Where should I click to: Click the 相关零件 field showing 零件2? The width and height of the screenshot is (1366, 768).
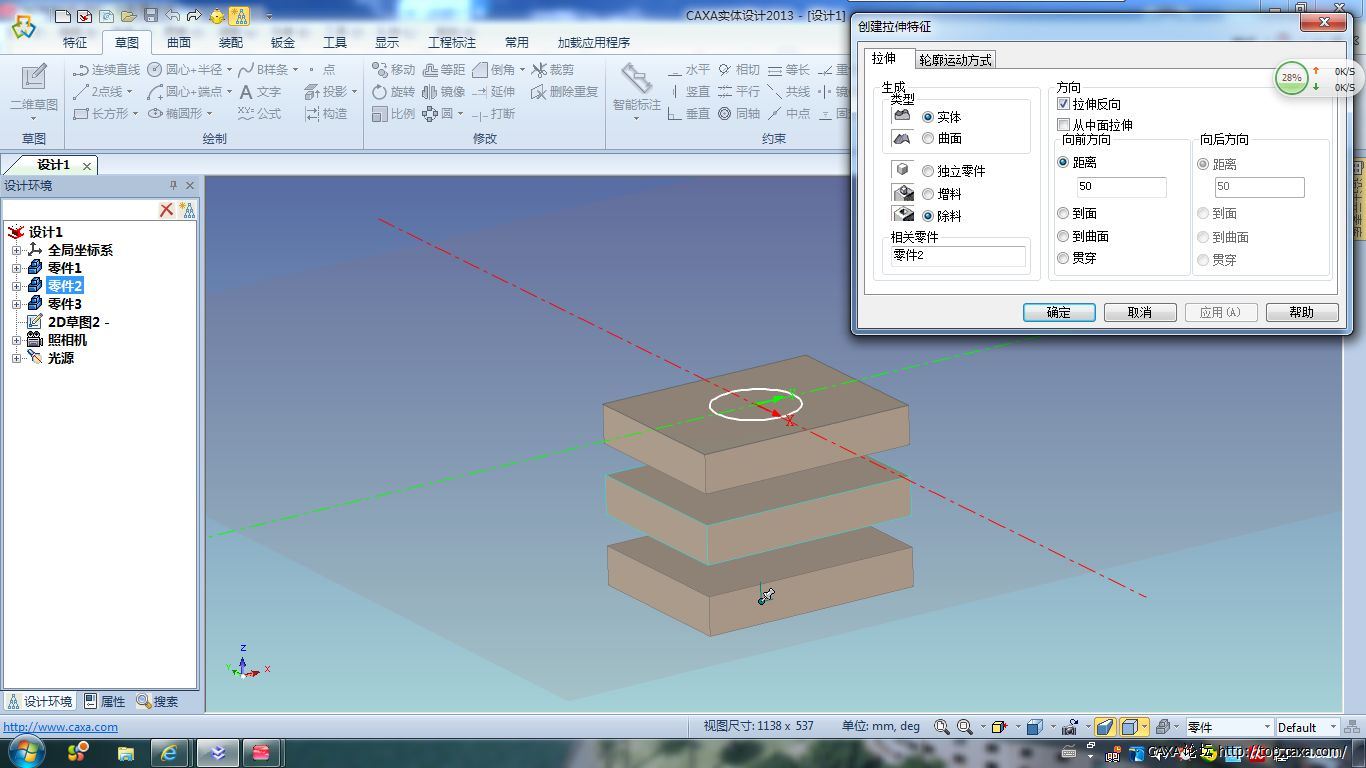958,256
